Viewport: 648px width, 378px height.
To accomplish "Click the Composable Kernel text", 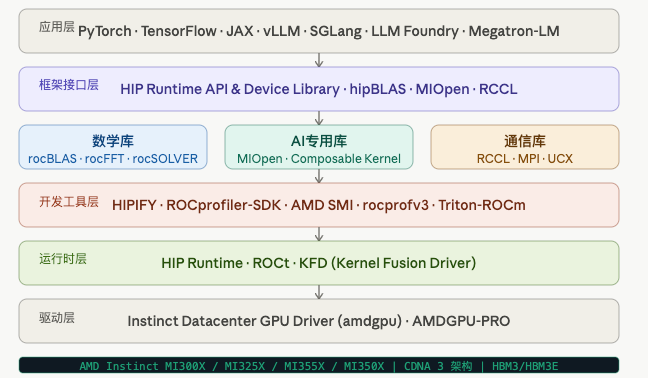I will [x=346, y=159].
